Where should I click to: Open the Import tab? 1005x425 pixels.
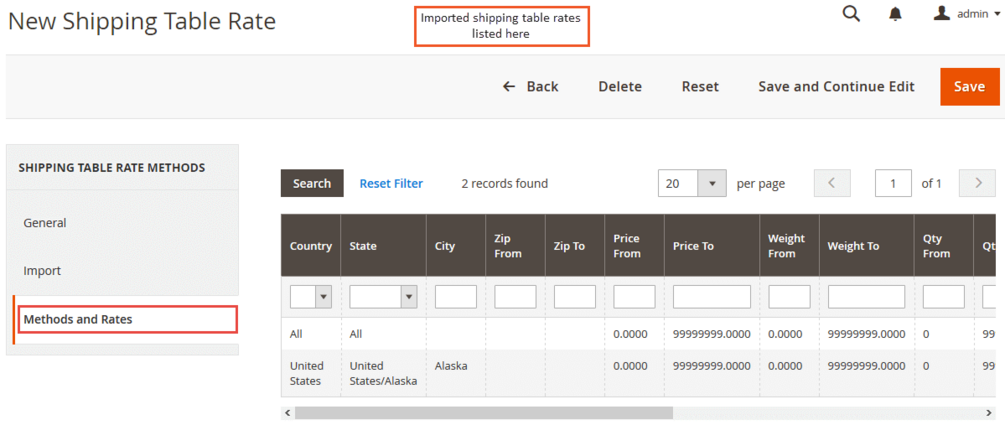42,271
